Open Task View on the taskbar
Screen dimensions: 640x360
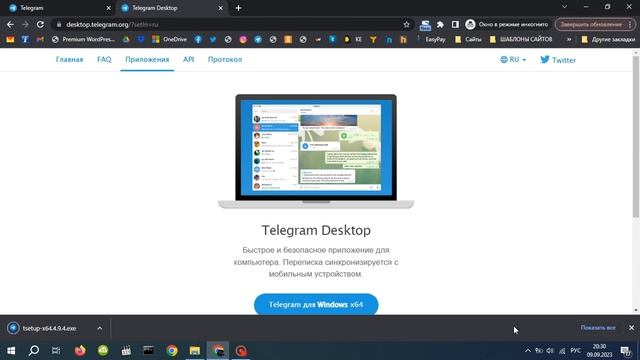click(56, 351)
